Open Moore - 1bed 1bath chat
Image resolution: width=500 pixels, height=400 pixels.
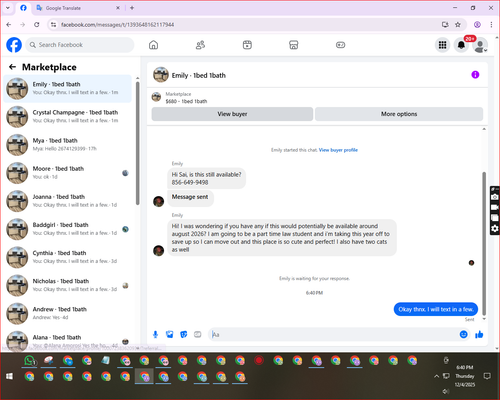68,173
